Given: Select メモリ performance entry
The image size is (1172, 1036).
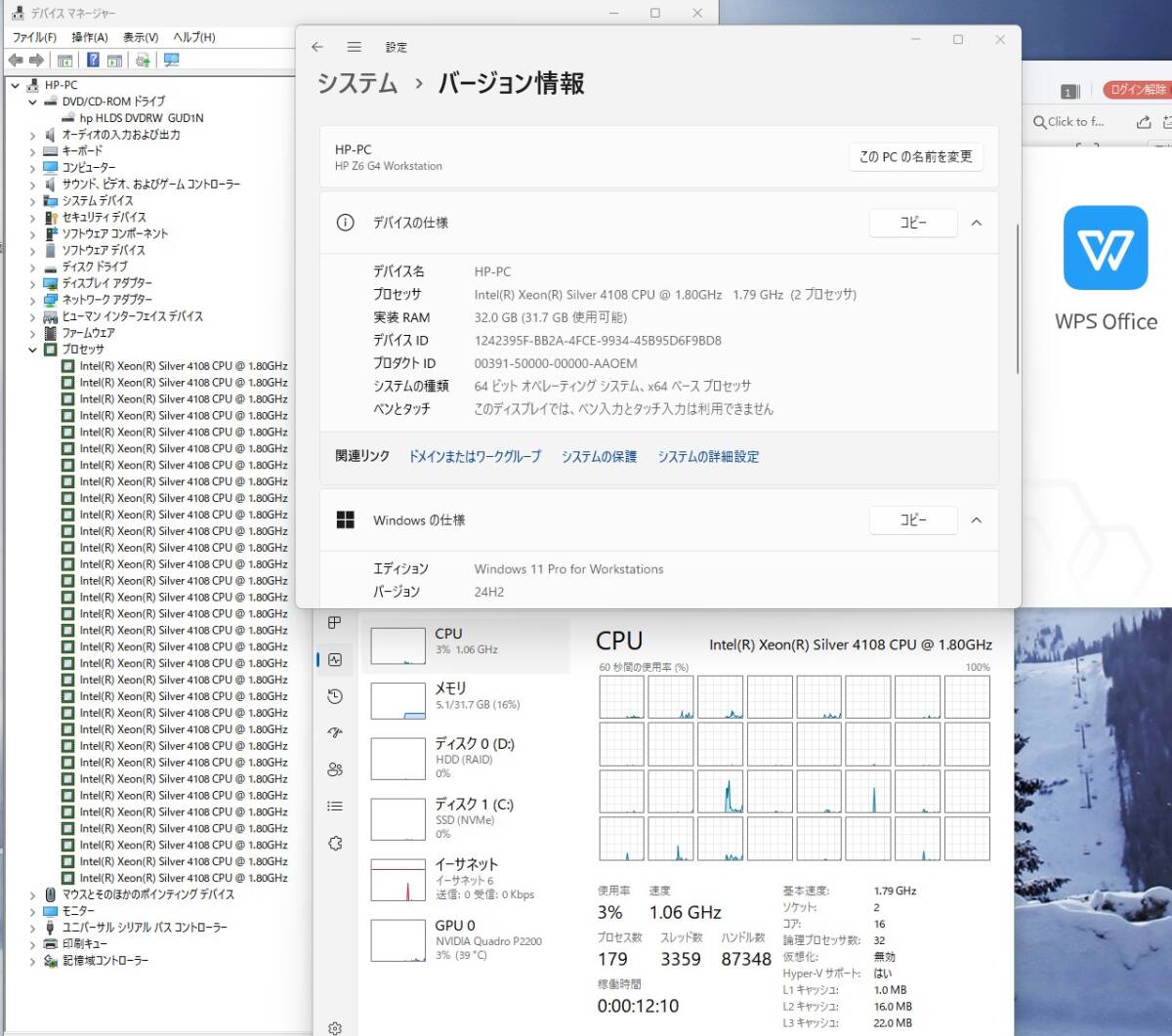Looking at the screenshot, I should (466, 700).
